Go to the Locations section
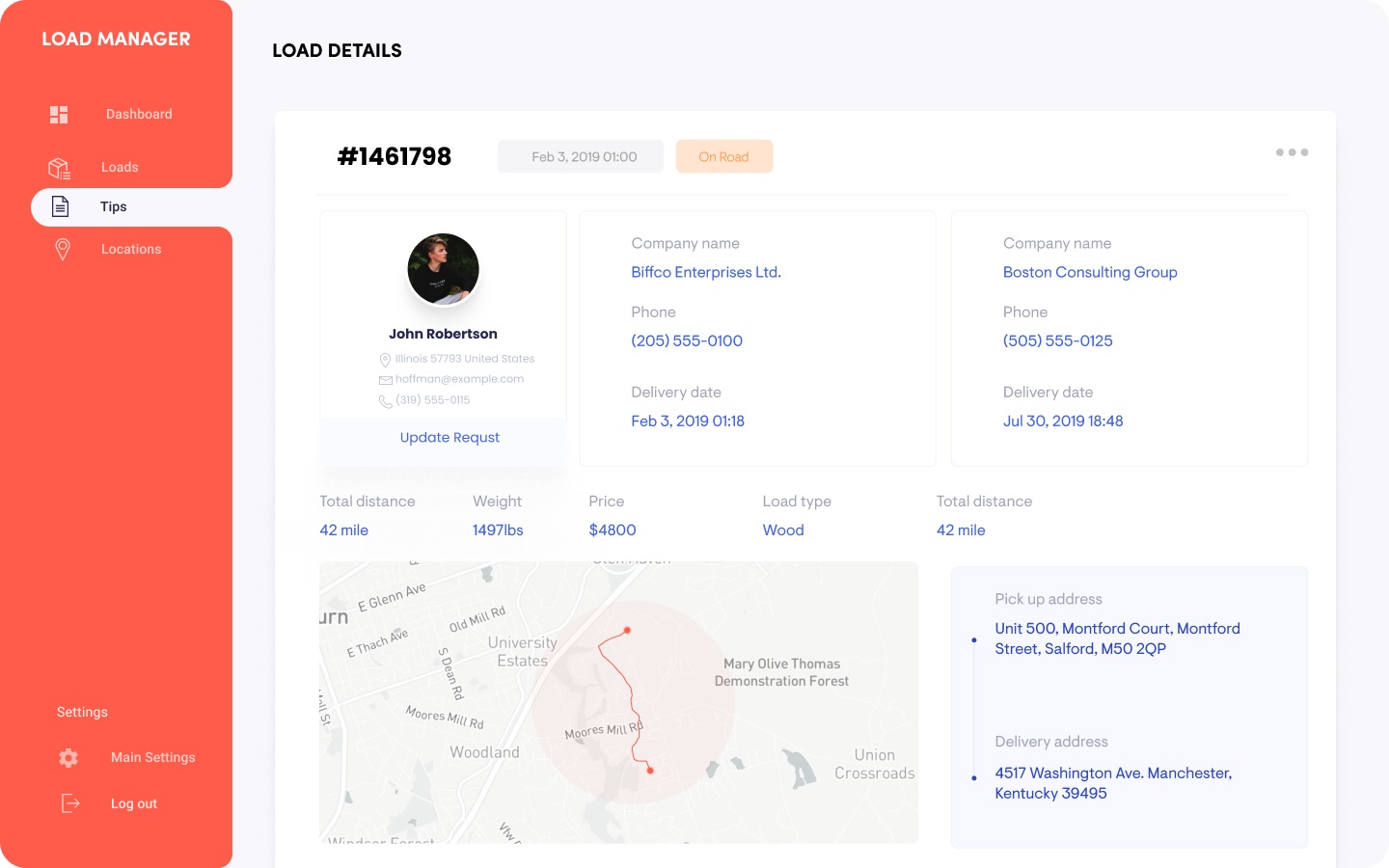1389x868 pixels. [x=131, y=249]
